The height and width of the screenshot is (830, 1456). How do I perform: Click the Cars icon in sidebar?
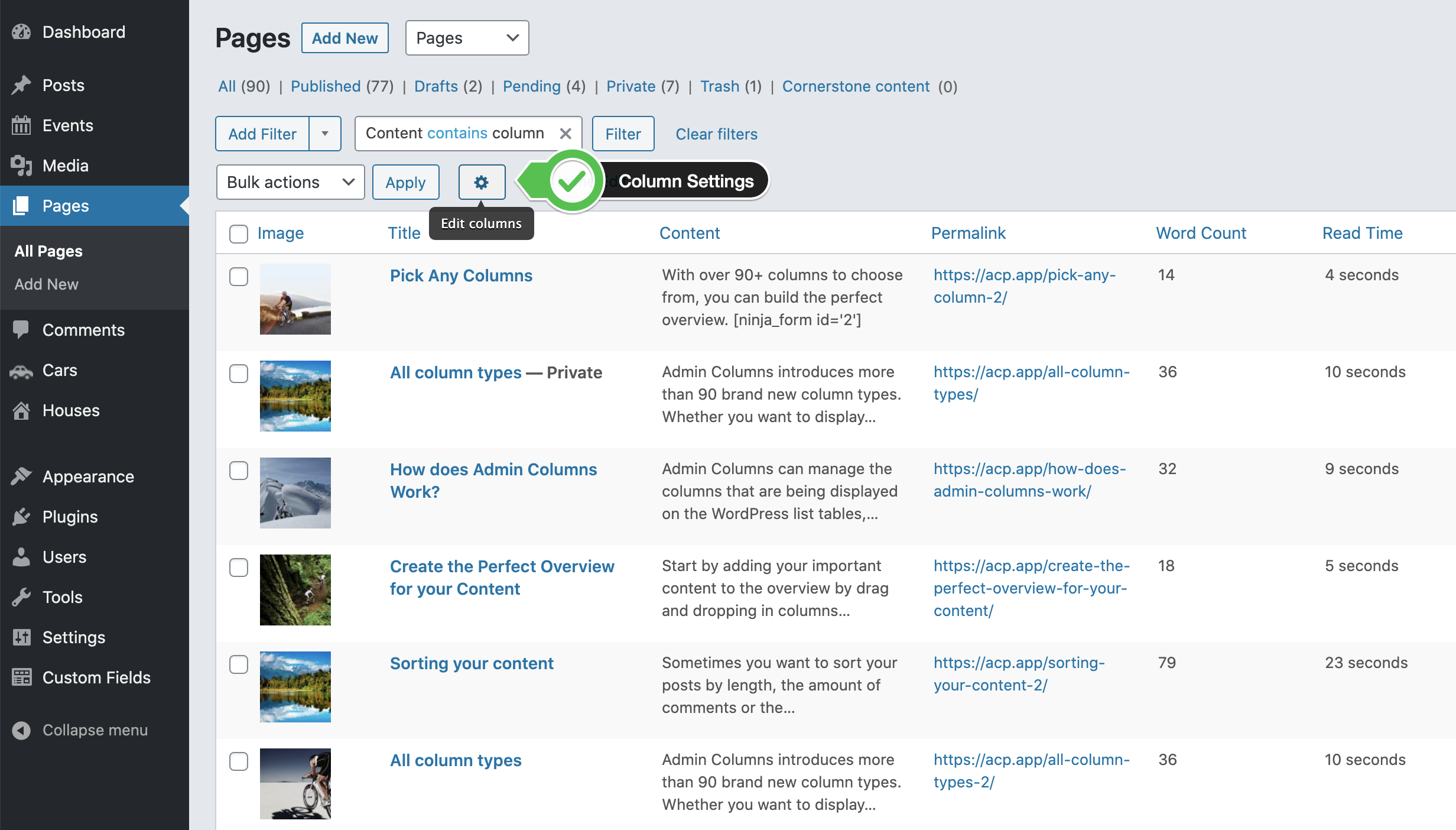[x=21, y=371]
